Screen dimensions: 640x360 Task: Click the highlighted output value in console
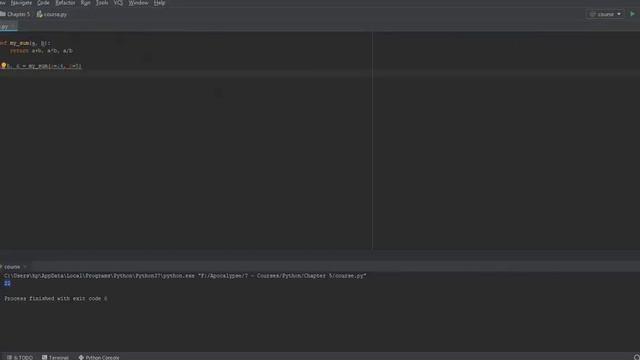(x=7, y=283)
